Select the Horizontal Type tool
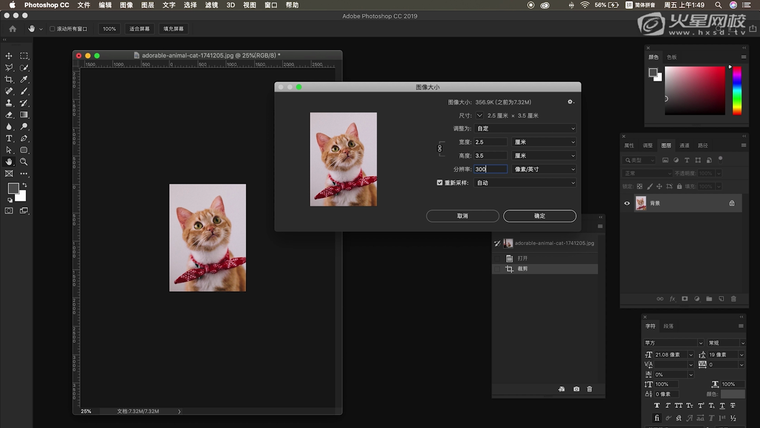Image resolution: width=760 pixels, height=428 pixels. coord(9,138)
